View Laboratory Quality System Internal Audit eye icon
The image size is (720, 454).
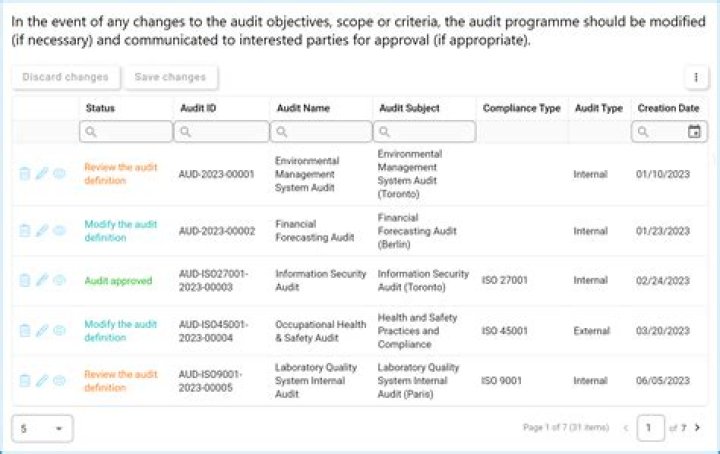tap(59, 380)
